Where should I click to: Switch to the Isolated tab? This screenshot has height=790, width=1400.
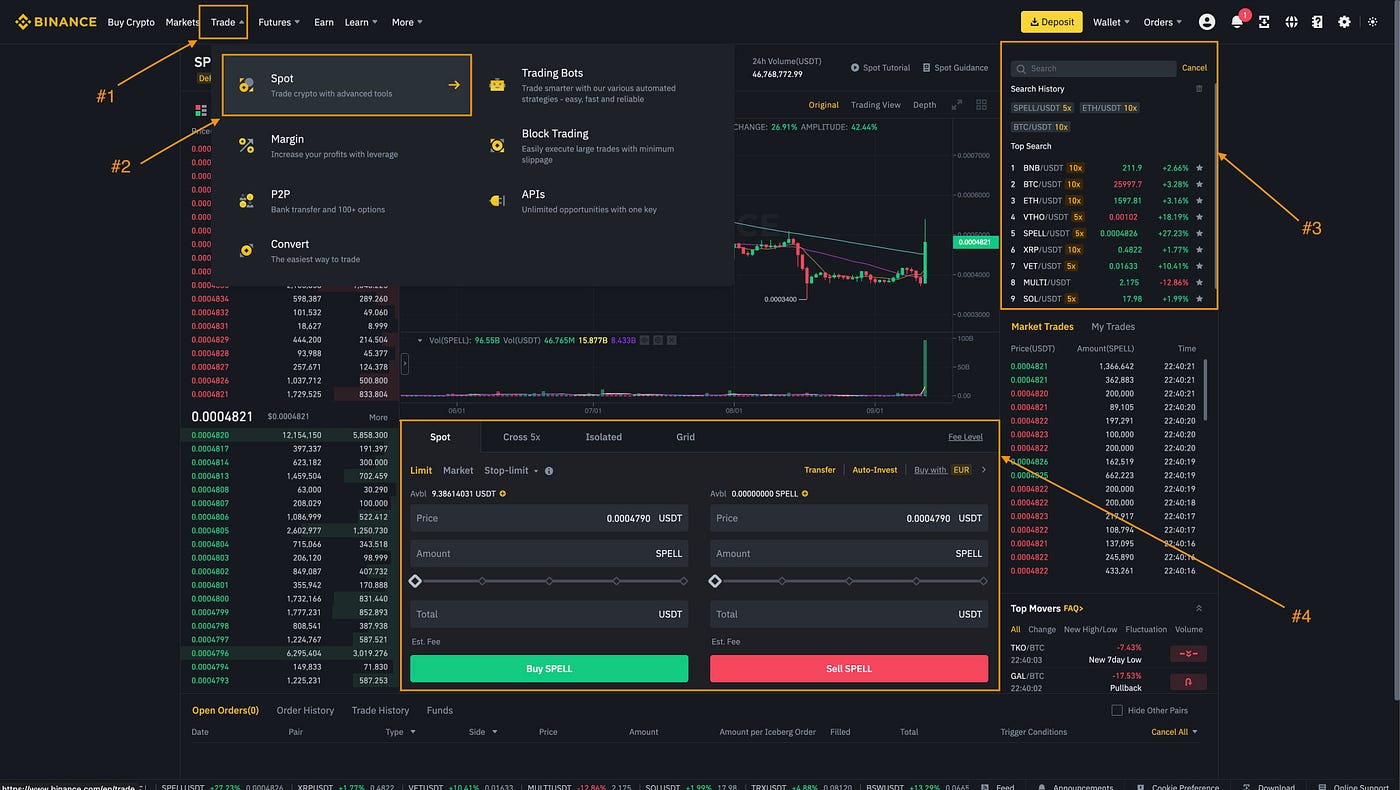603,437
